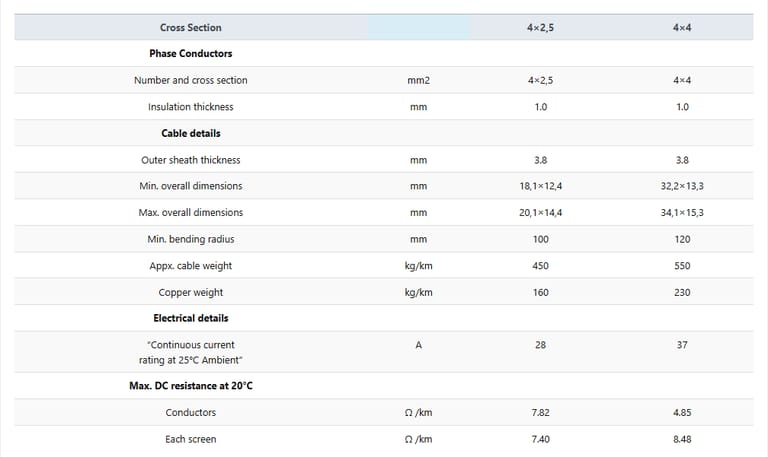Click kg/km unit in the cable weight row
Image resolution: width=768 pixels, height=457 pixels.
418,266
